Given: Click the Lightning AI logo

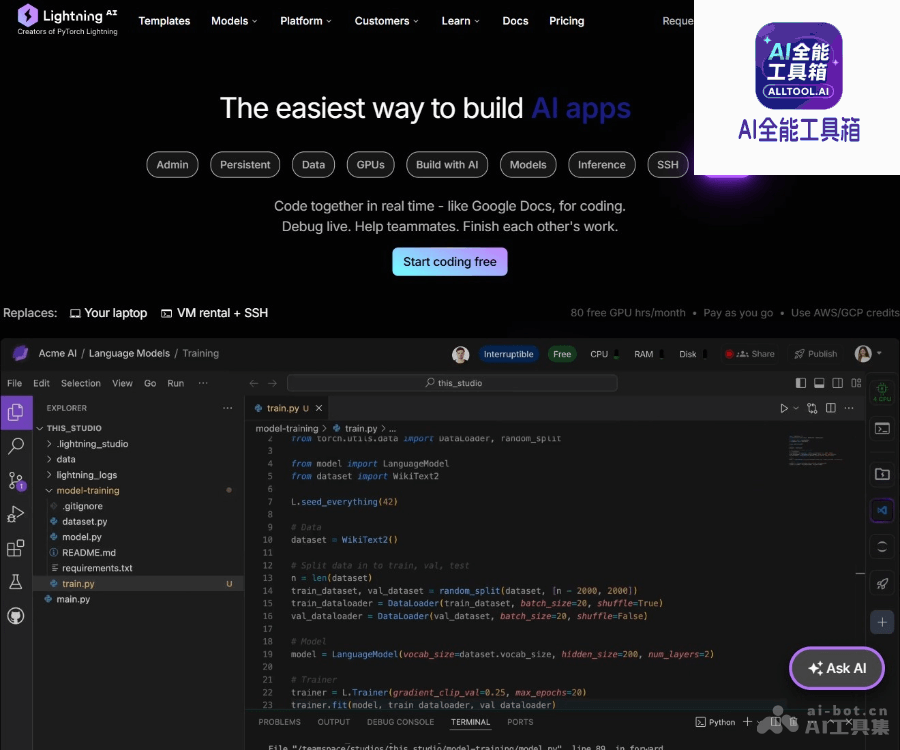Looking at the screenshot, I should 67,21.
